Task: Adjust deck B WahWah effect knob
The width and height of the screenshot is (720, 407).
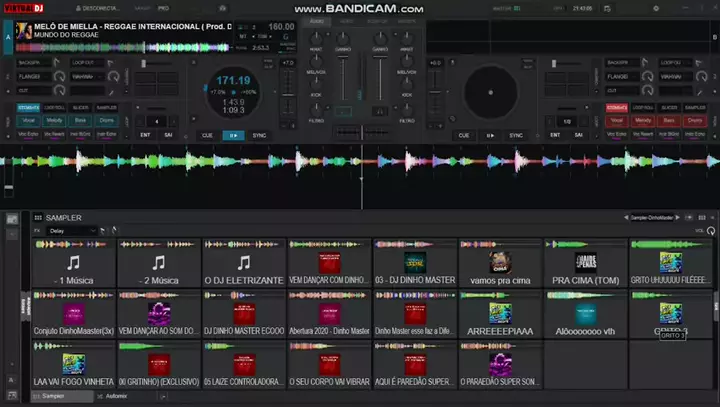Action: pos(701,76)
